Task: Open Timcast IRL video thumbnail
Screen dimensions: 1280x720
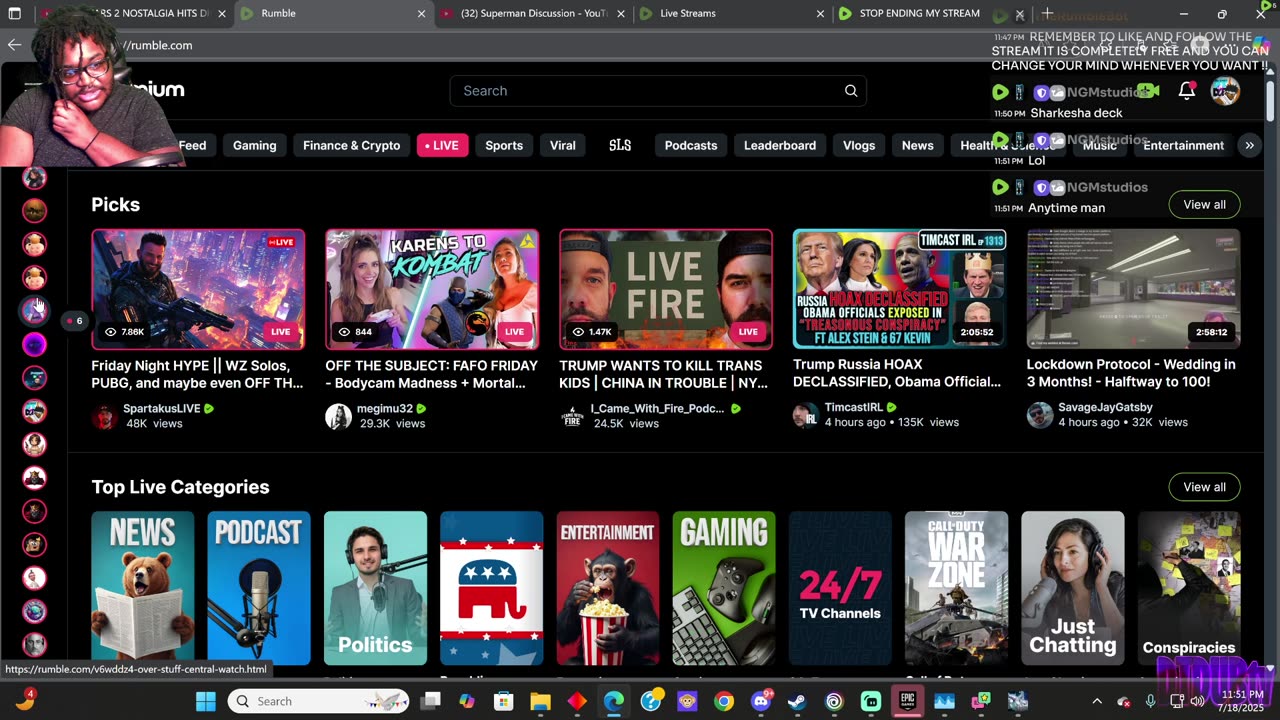Action: [x=900, y=288]
